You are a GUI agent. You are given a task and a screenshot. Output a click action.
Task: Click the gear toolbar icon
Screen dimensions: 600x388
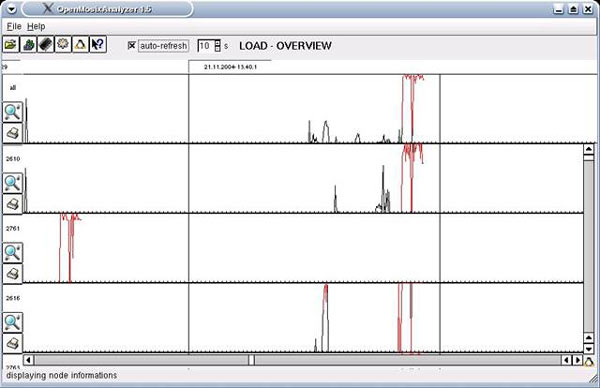click(63, 45)
